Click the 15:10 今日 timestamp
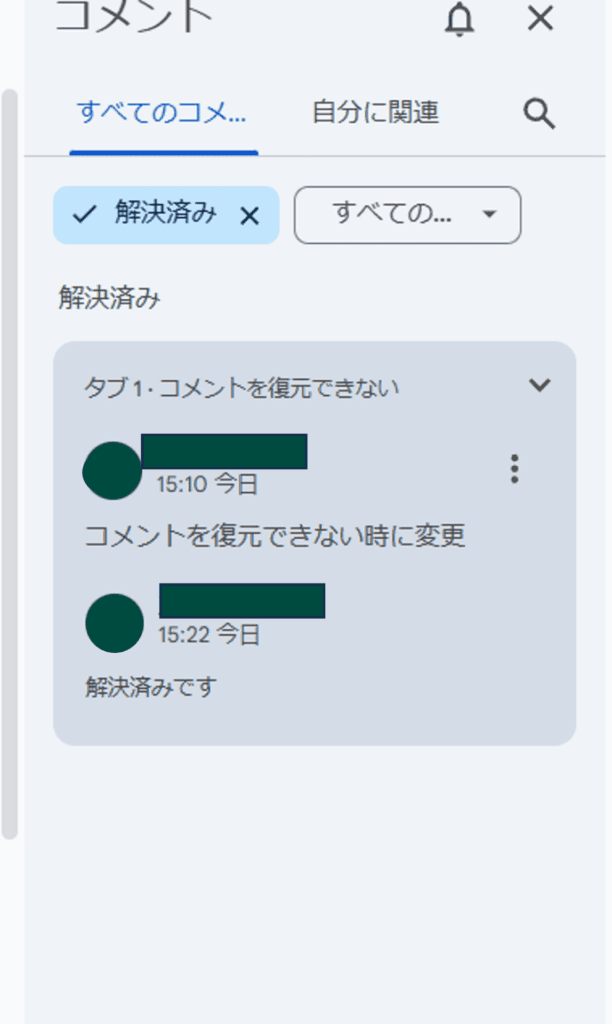The image size is (612, 1024). 207,485
